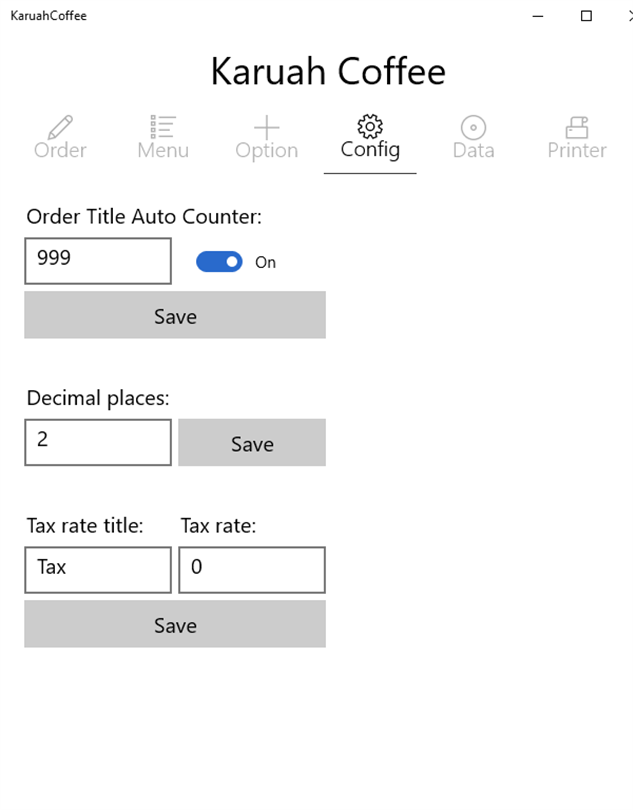Viewport: 633px width, 810px height.
Task: Click the auto counter field showing 999
Action: coord(98,260)
